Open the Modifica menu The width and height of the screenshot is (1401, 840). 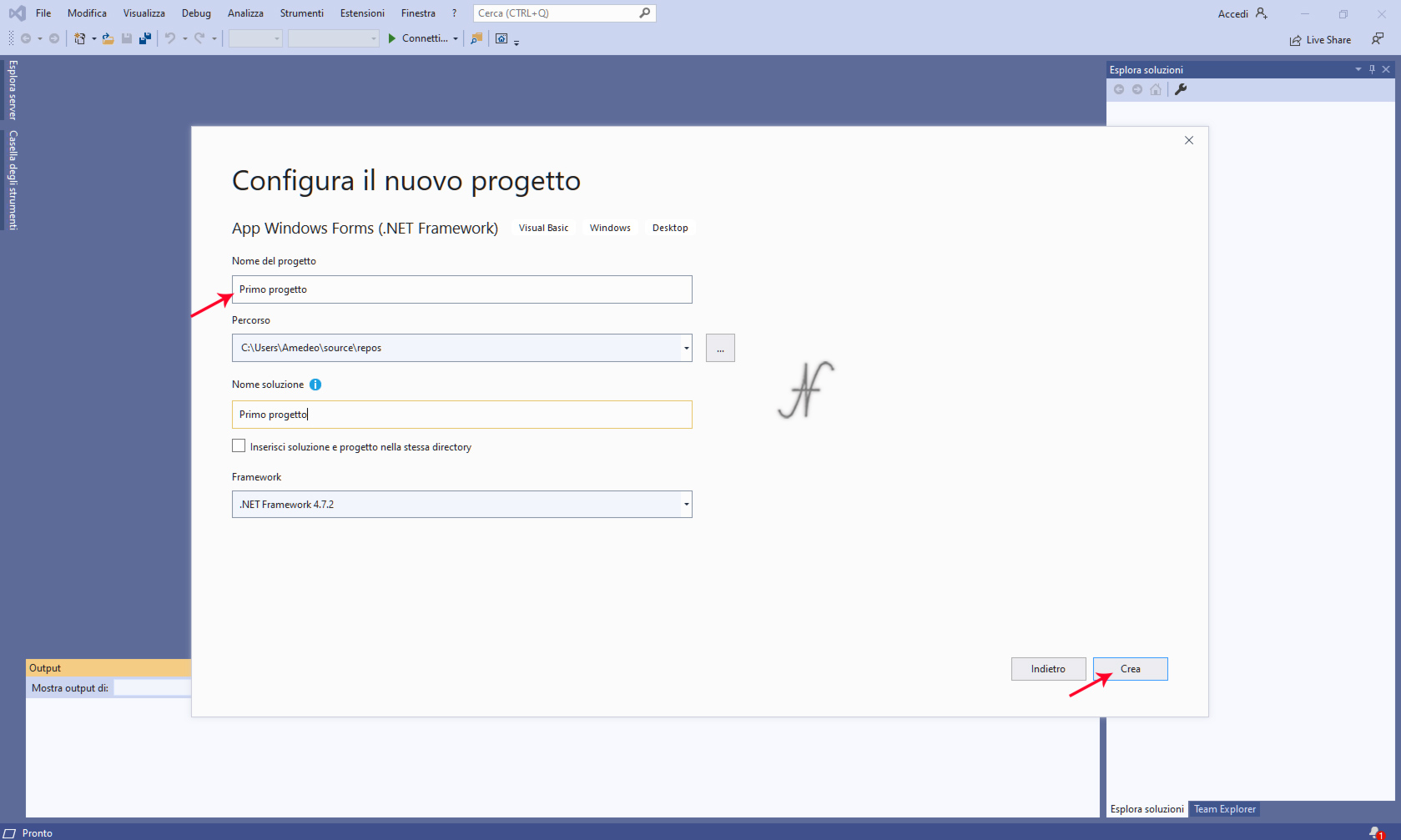tap(87, 13)
